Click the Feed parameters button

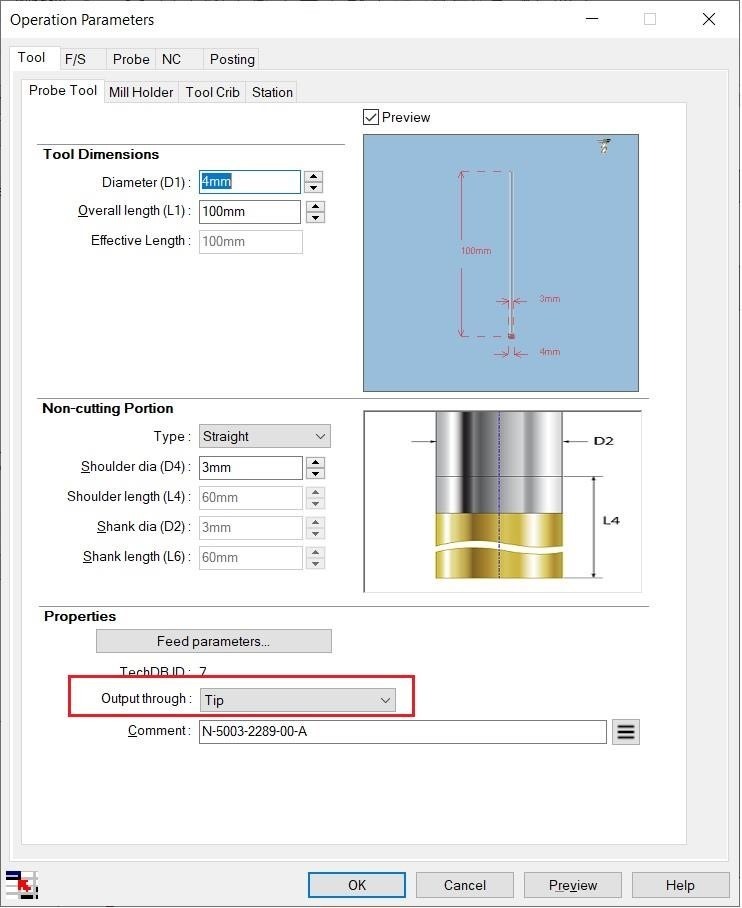214,641
